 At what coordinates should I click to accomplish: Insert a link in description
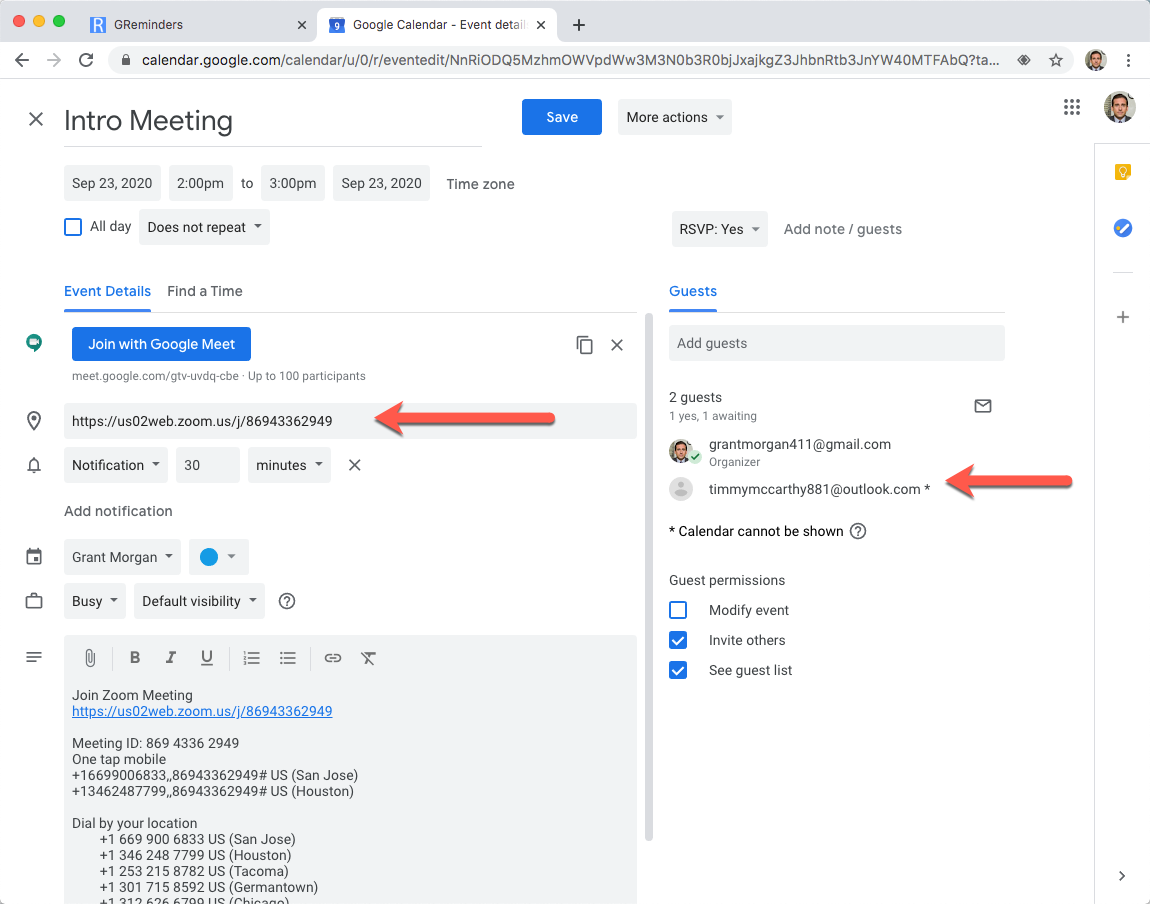click(x=332, y=658)
